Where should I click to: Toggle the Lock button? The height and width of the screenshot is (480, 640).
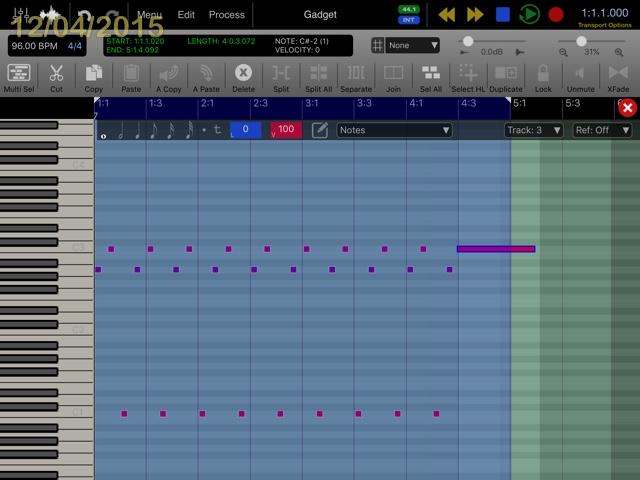pyautogui.click(x=543, y=78)
